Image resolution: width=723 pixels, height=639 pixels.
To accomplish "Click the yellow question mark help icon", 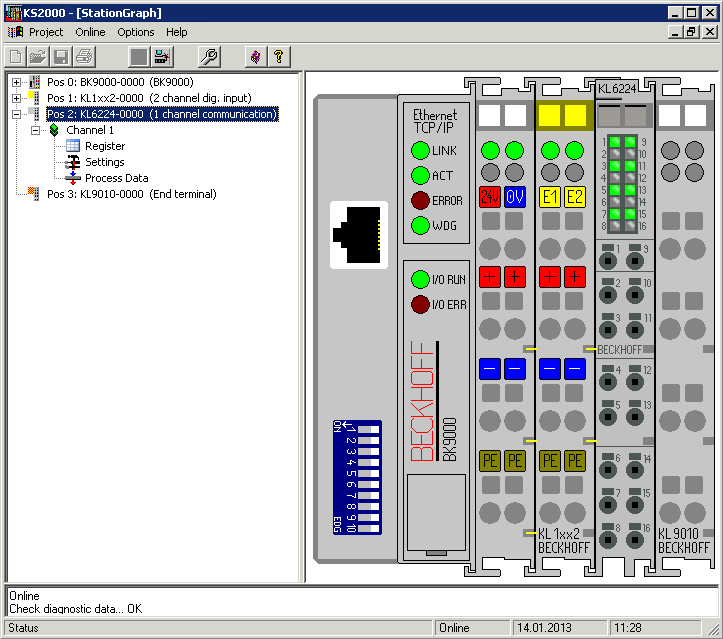I will click(279, 57).
